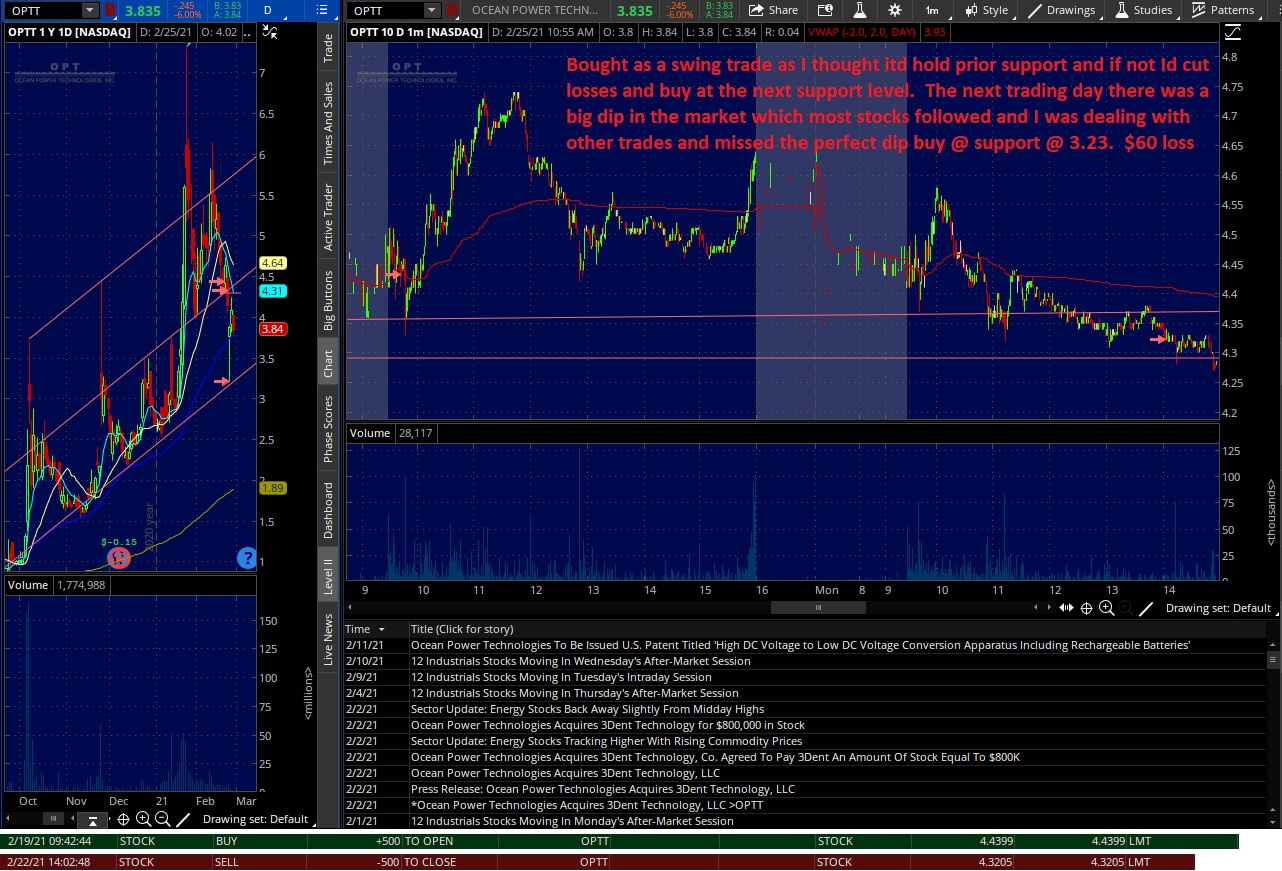Open the 1m timeframe selector
Screen dimensions: 1282x871
pos(932,10)
